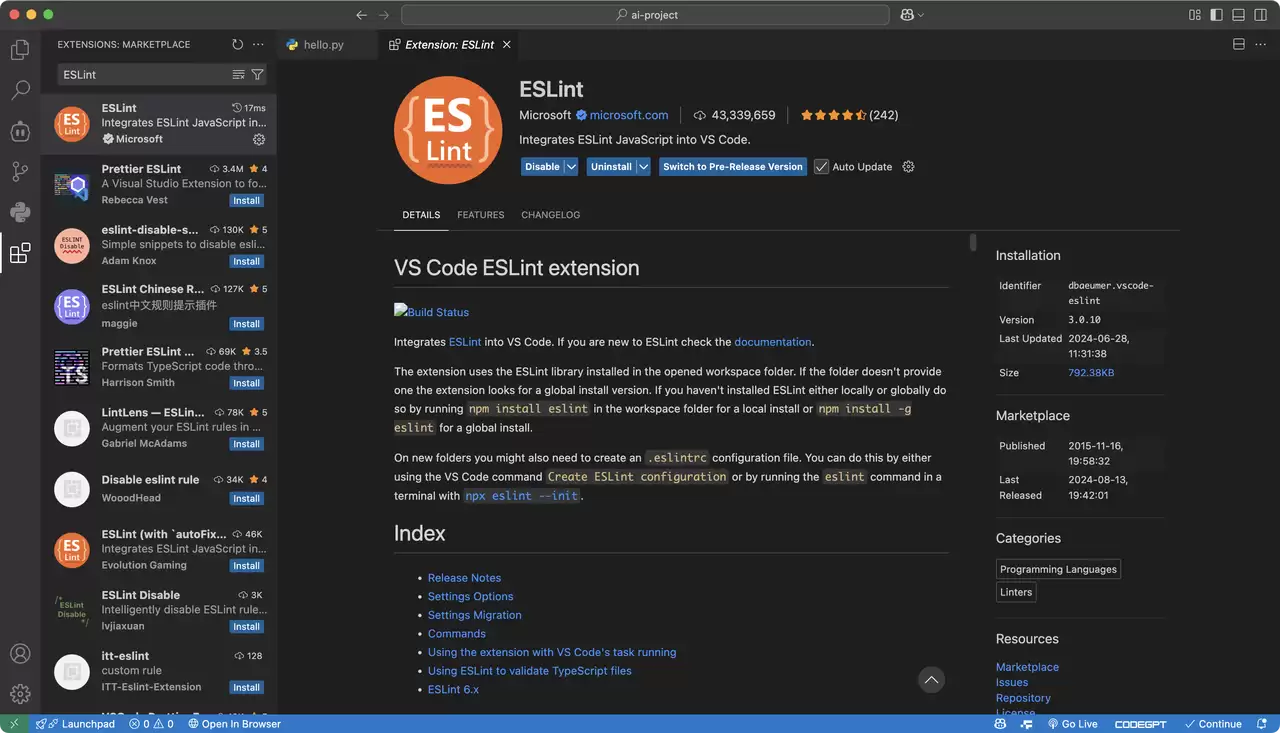Expand the Disable button dropdown arrow
The width and height of the screenshot is (1280, 733).
[x=572, y=167]
